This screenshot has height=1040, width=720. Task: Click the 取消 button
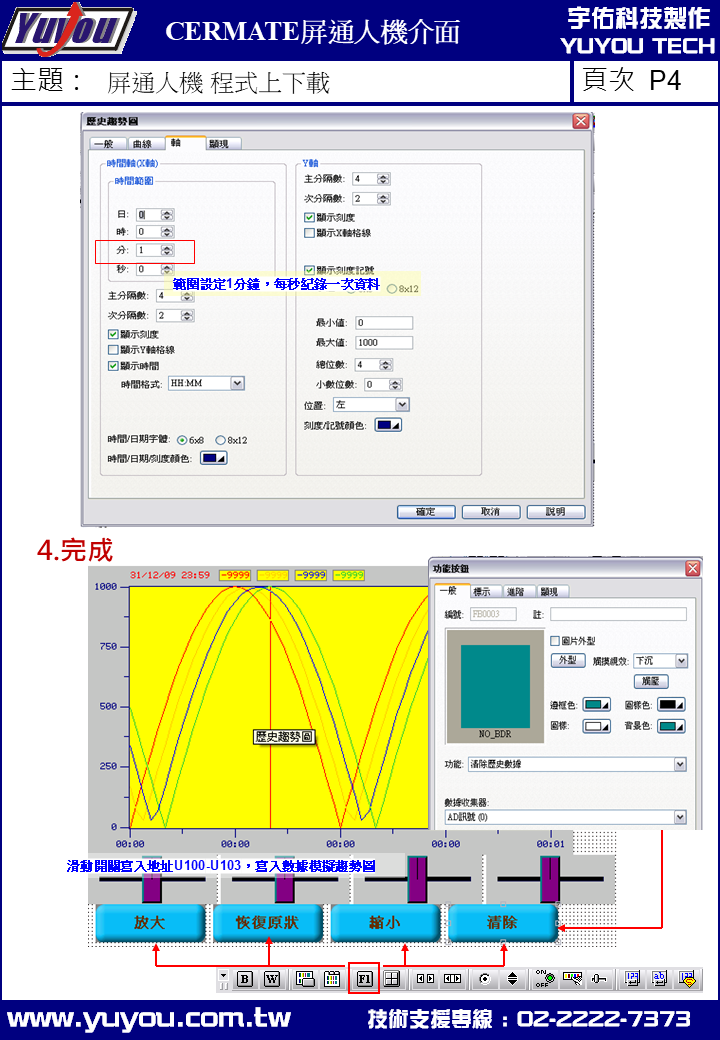[x=491, y=512]
